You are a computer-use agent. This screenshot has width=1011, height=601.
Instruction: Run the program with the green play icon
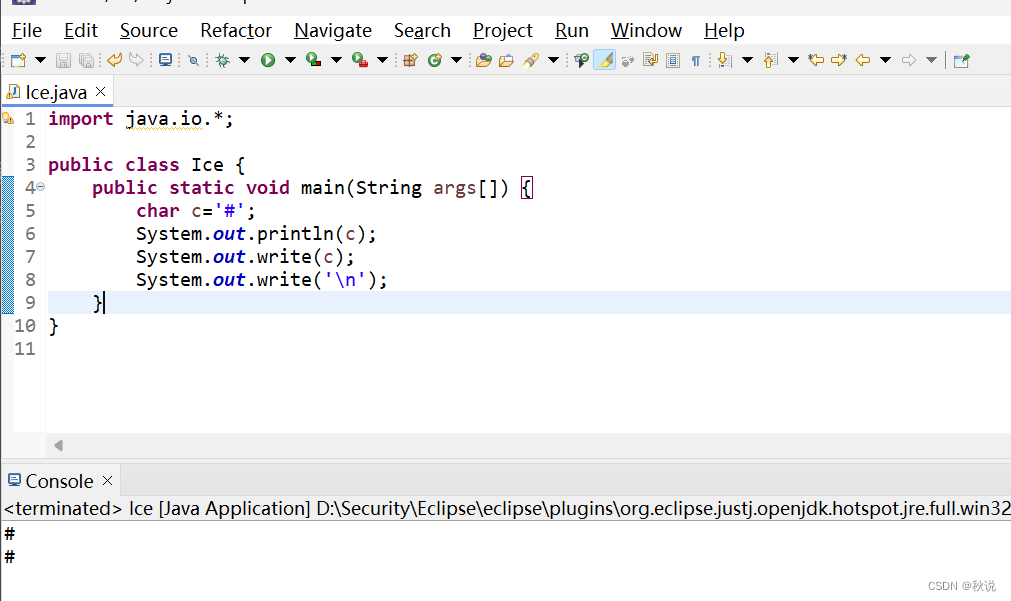[x=268, y=60]
